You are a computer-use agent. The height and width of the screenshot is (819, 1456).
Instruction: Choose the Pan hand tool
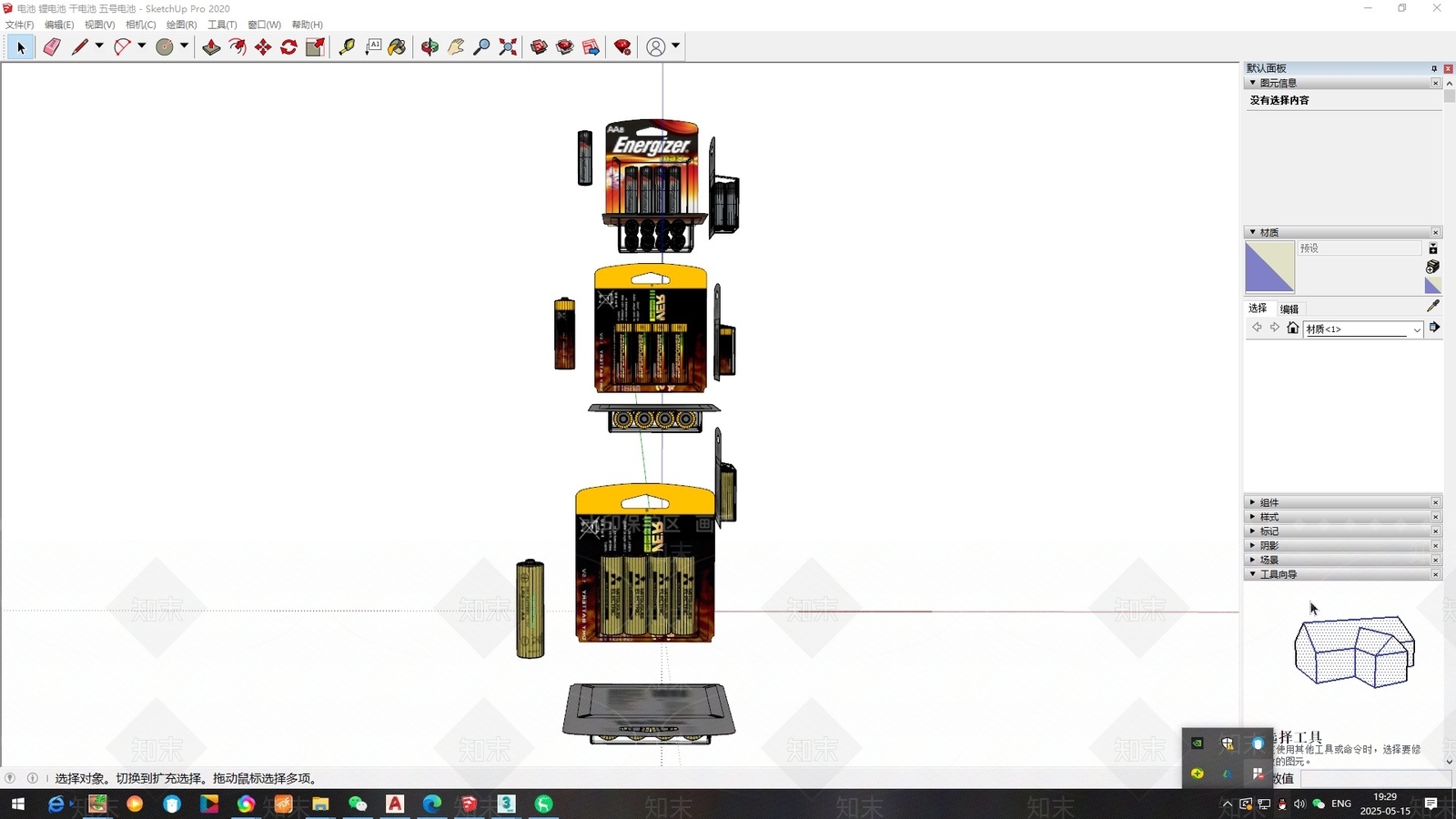456,47
